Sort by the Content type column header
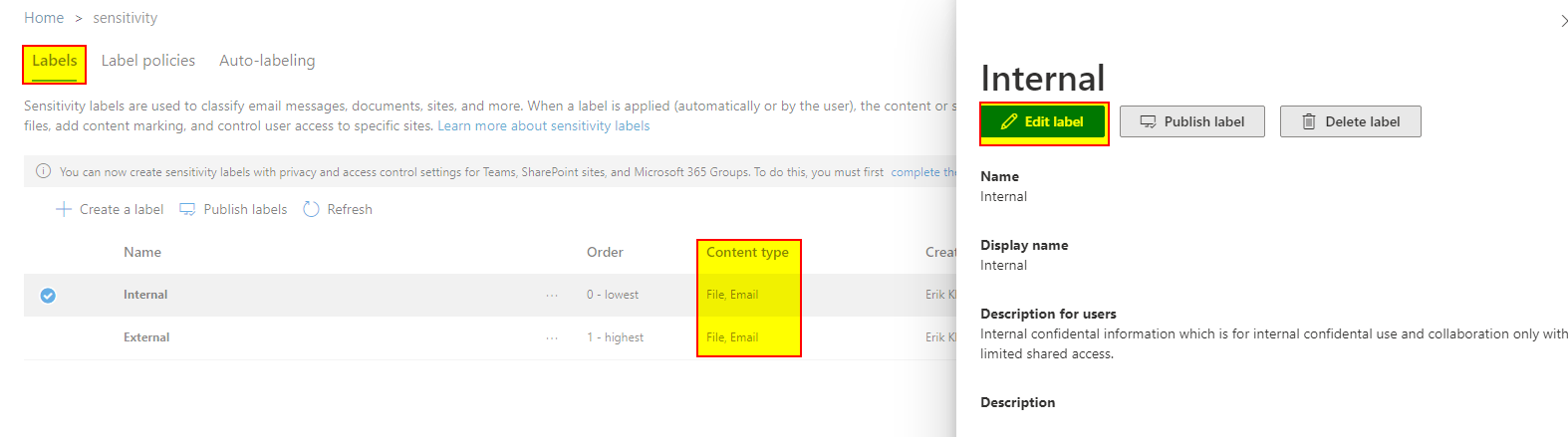The width and height of the screenshot is (1568, 437). [x=747, y=252]
